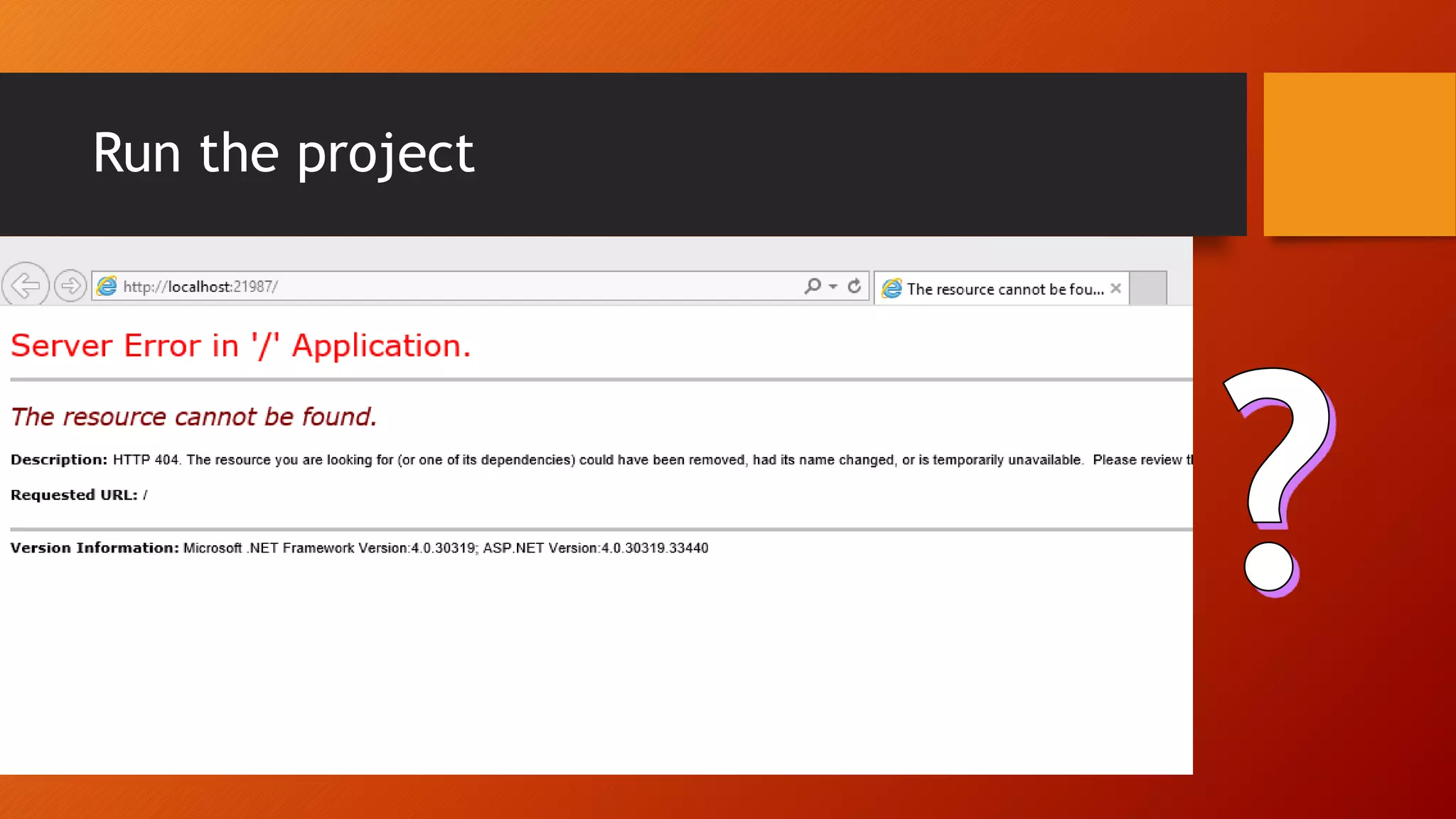
Task: Open the address bar dropdown arrow
Action: pyautogui.click(x=833, y=287)
